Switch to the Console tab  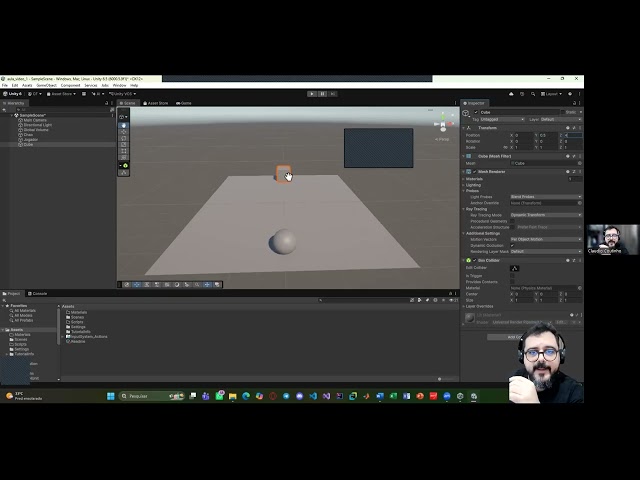pos(37,294)
